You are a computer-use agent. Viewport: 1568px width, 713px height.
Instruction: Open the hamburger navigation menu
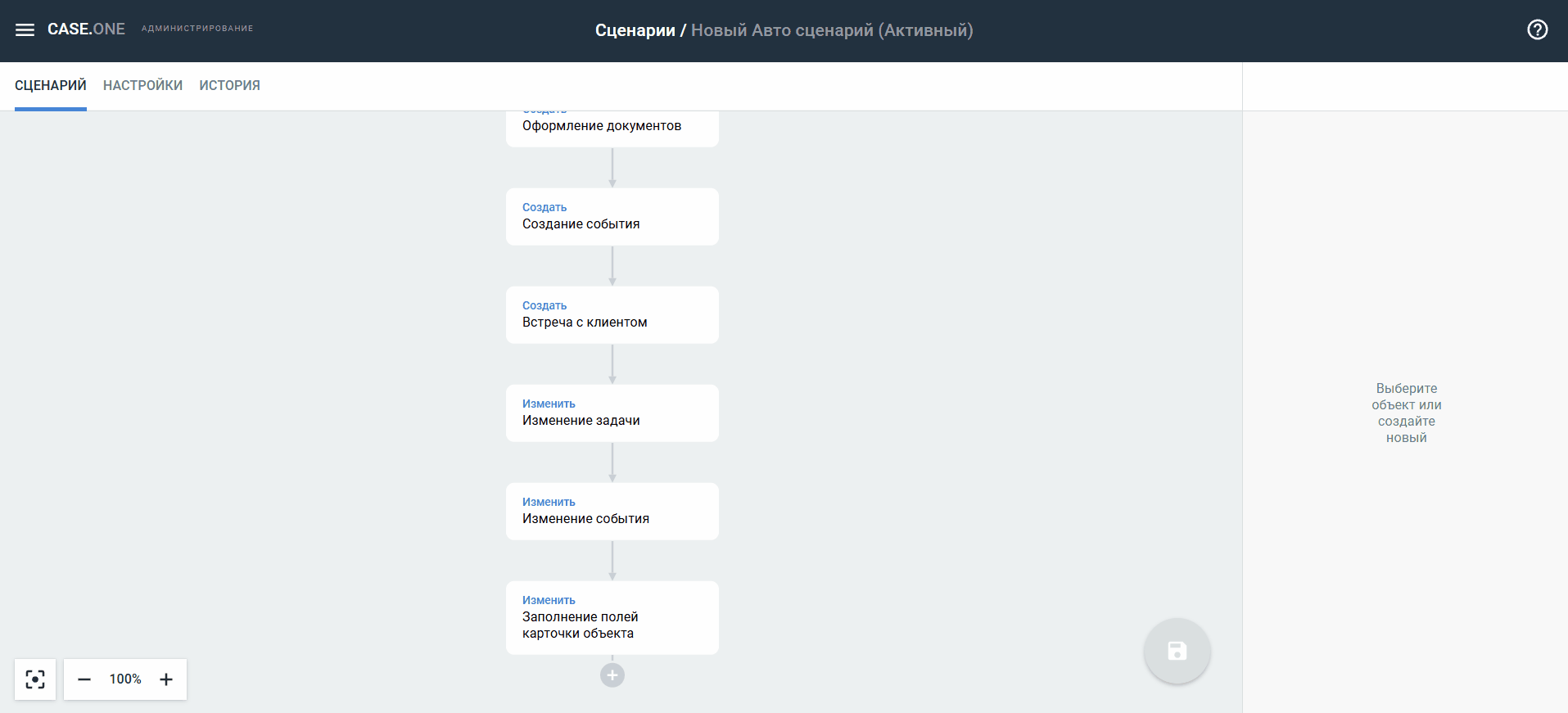click(25, 30)
